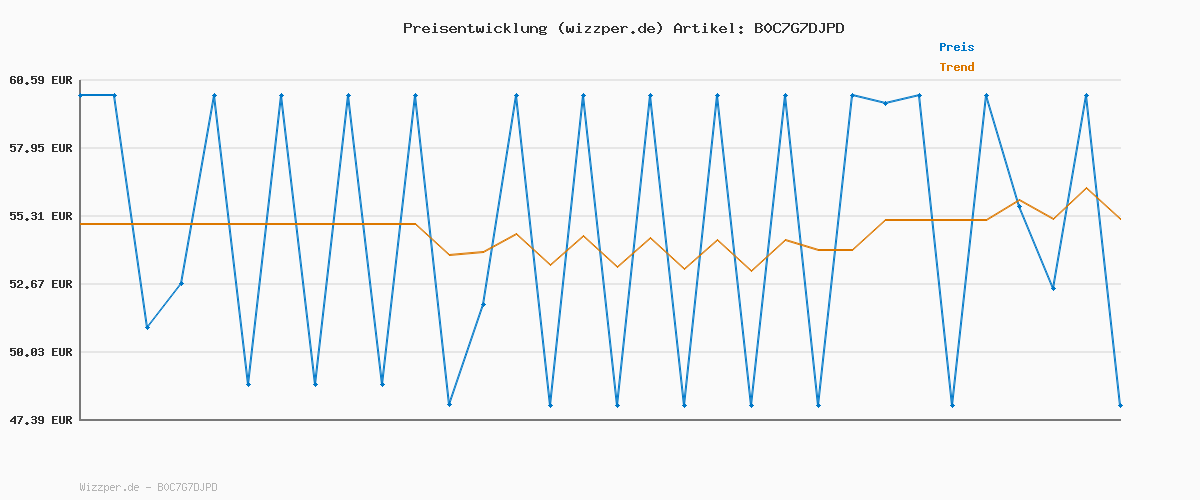
Task: Click the first blue price point at far left
Action: coord(81,95)
